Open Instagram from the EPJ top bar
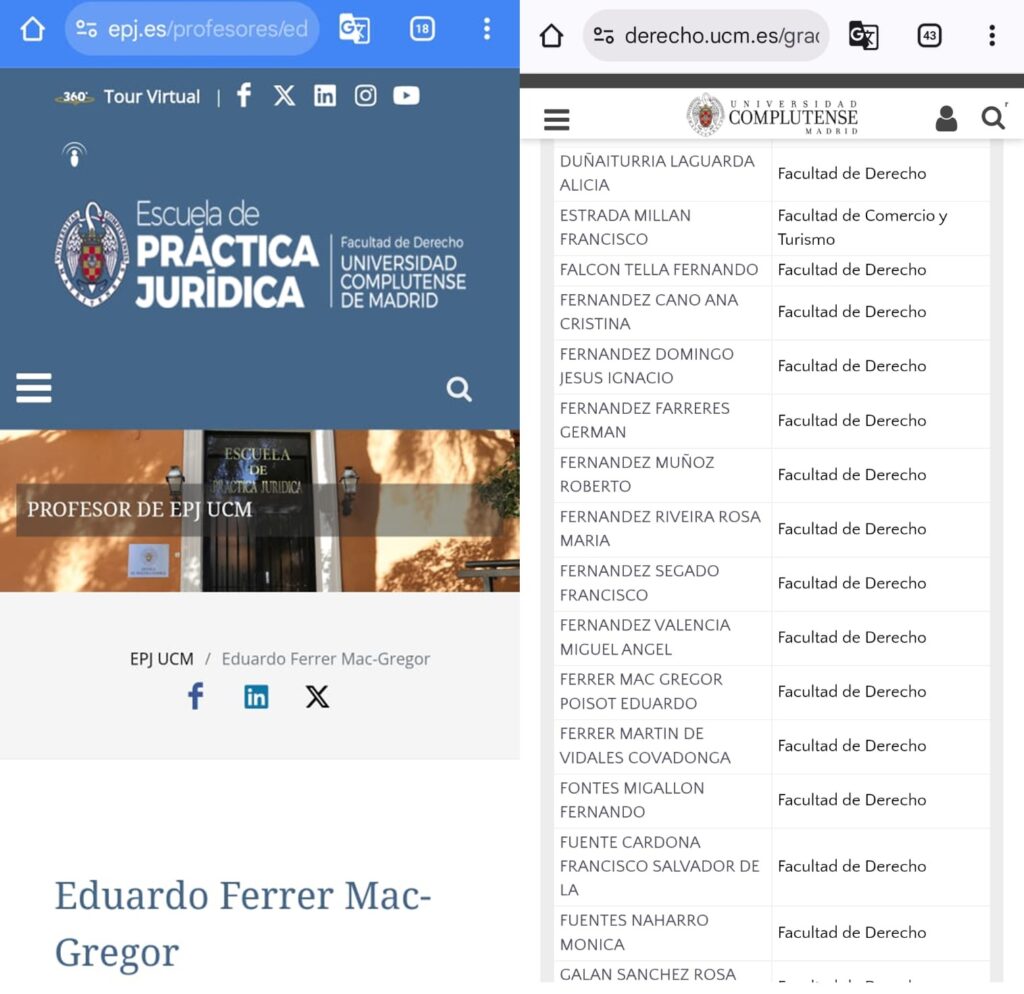 [365, 95]
